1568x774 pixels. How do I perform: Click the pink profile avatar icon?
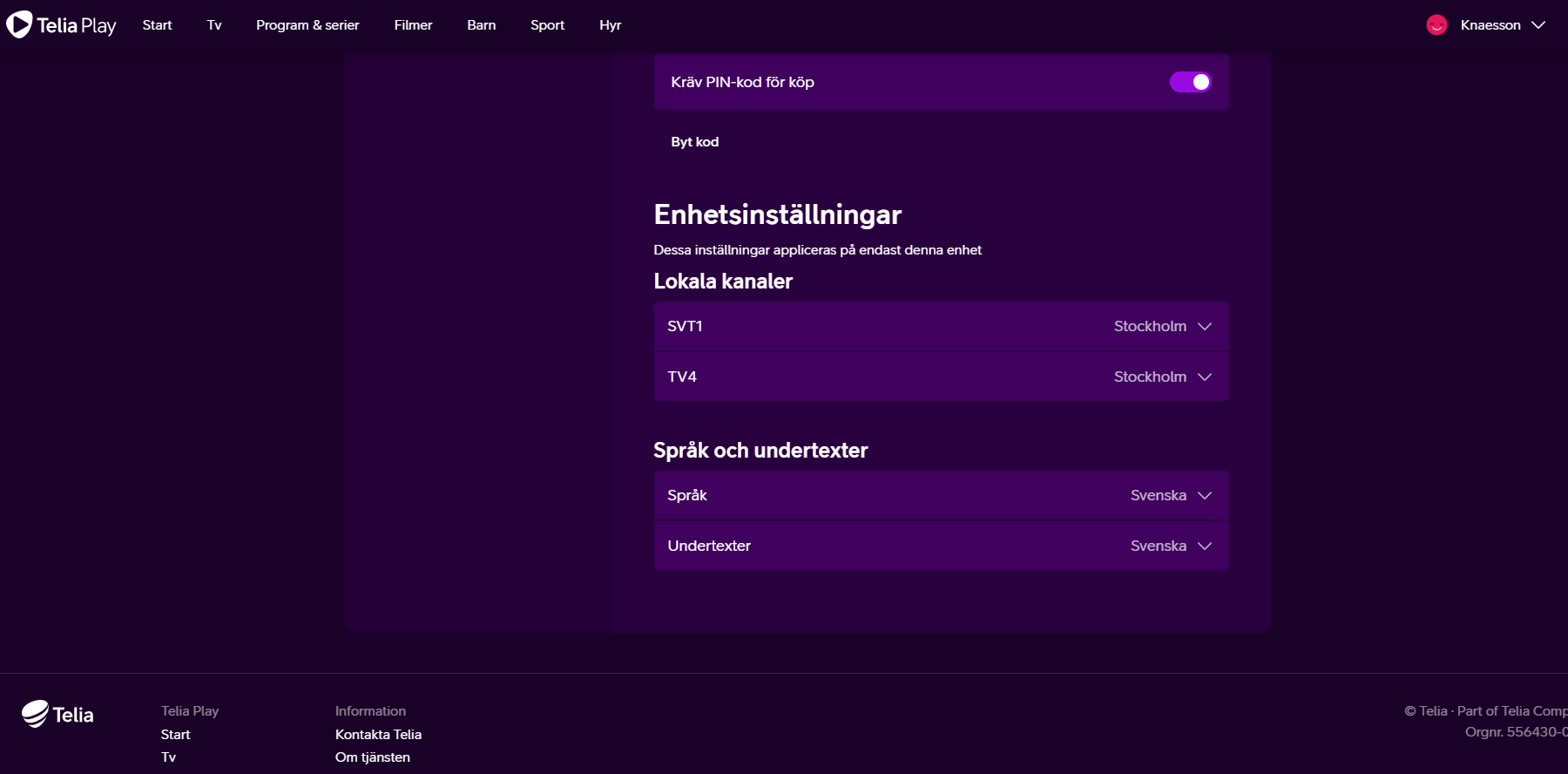point(1436,25)
